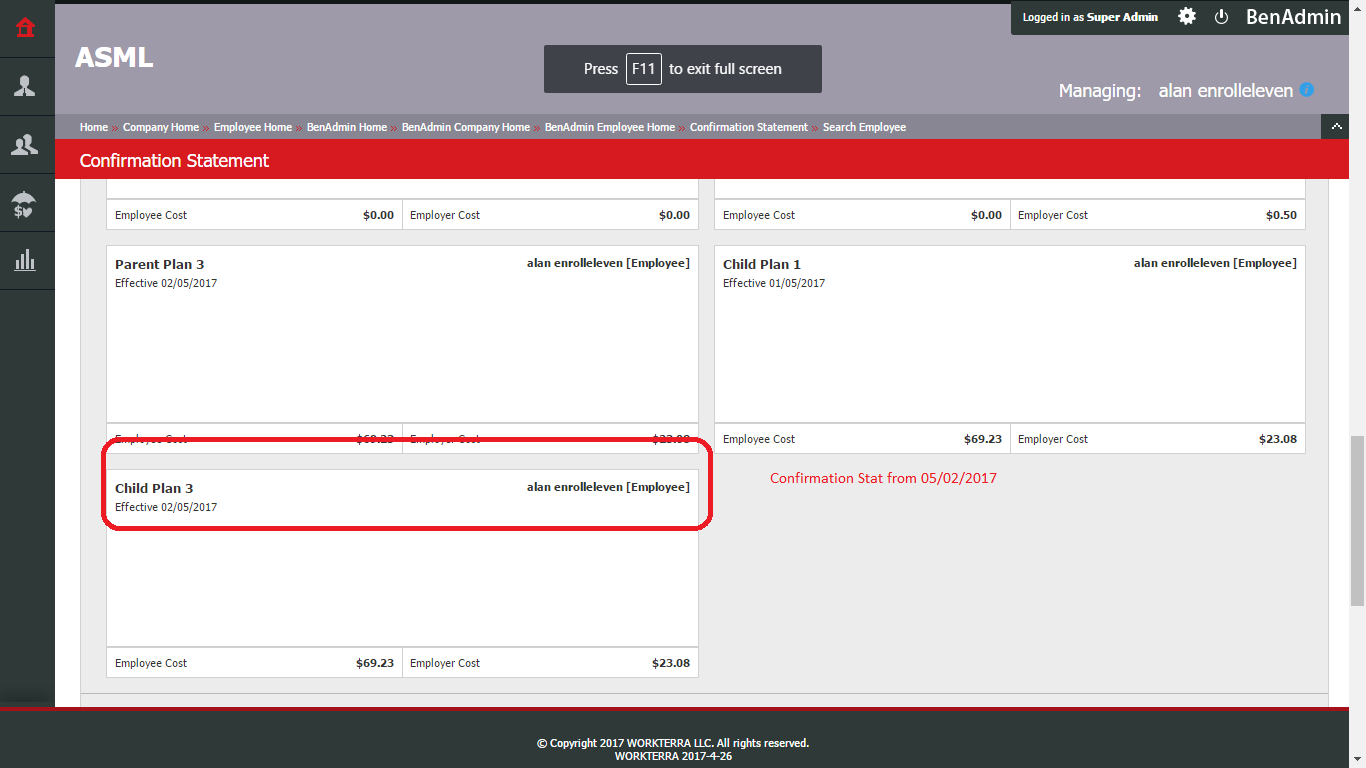Click the BenAdmin label in top bar
Image resolution: width=1366 pixels, height=768 pixels.
coord(1293,17)
